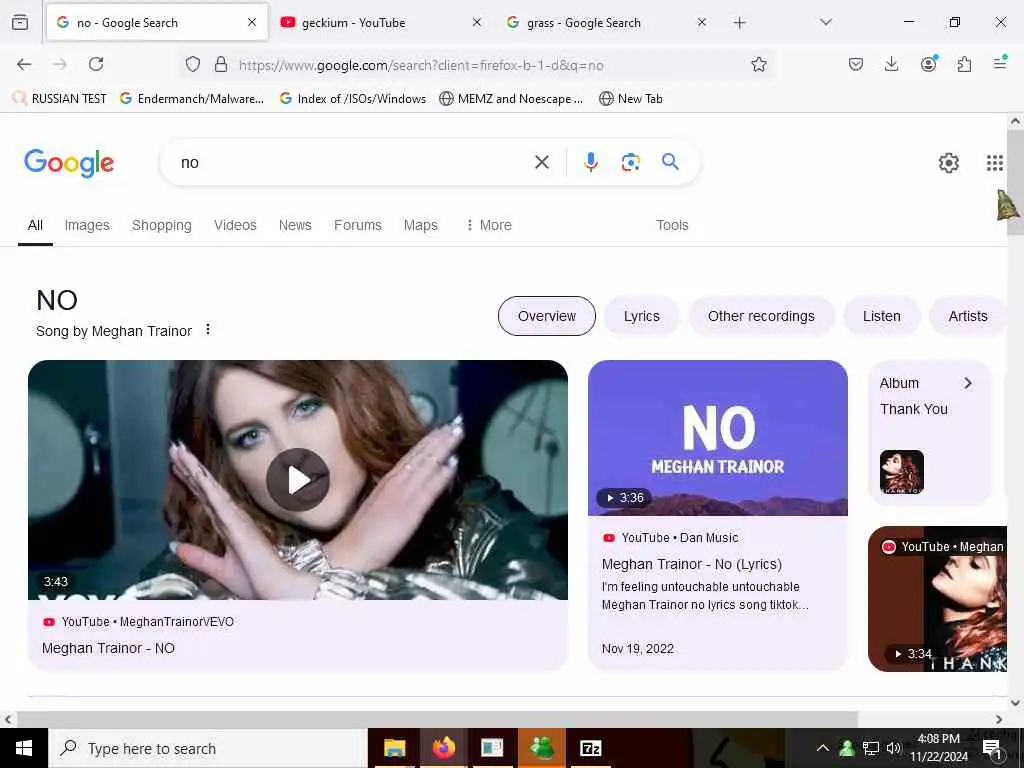The height and width of the screenshot is (768, 1024).
Task: Open the New Tab bookmark
Action: (x=631, y=99)
